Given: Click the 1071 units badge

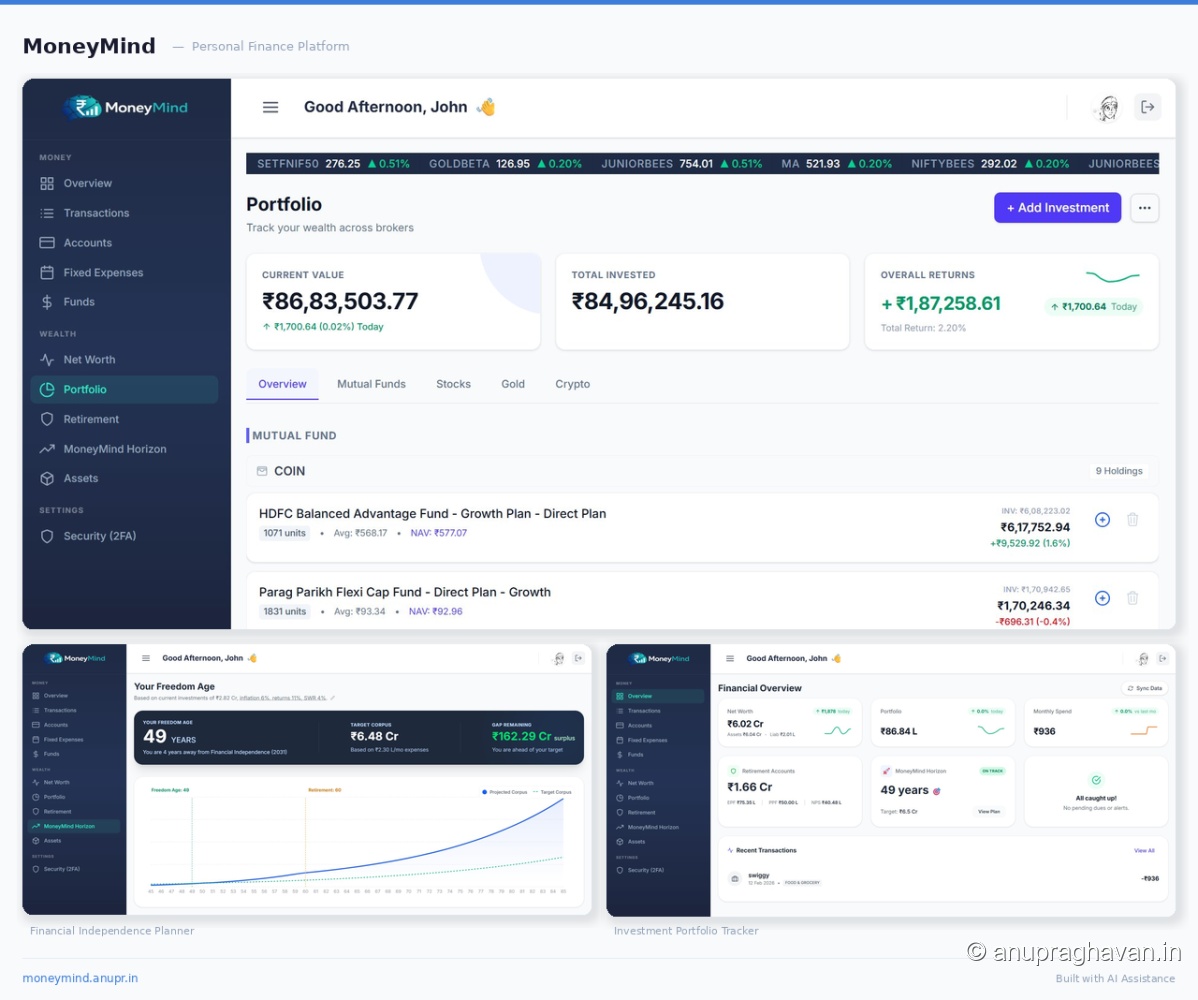Looking at the screenshot, I should pyautogui.click(x=284, y=533).
